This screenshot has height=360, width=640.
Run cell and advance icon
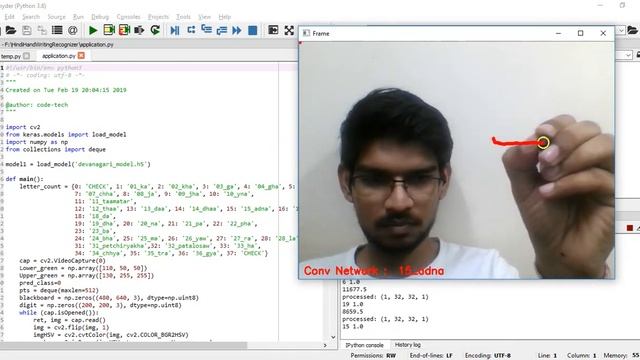[124, 30]
